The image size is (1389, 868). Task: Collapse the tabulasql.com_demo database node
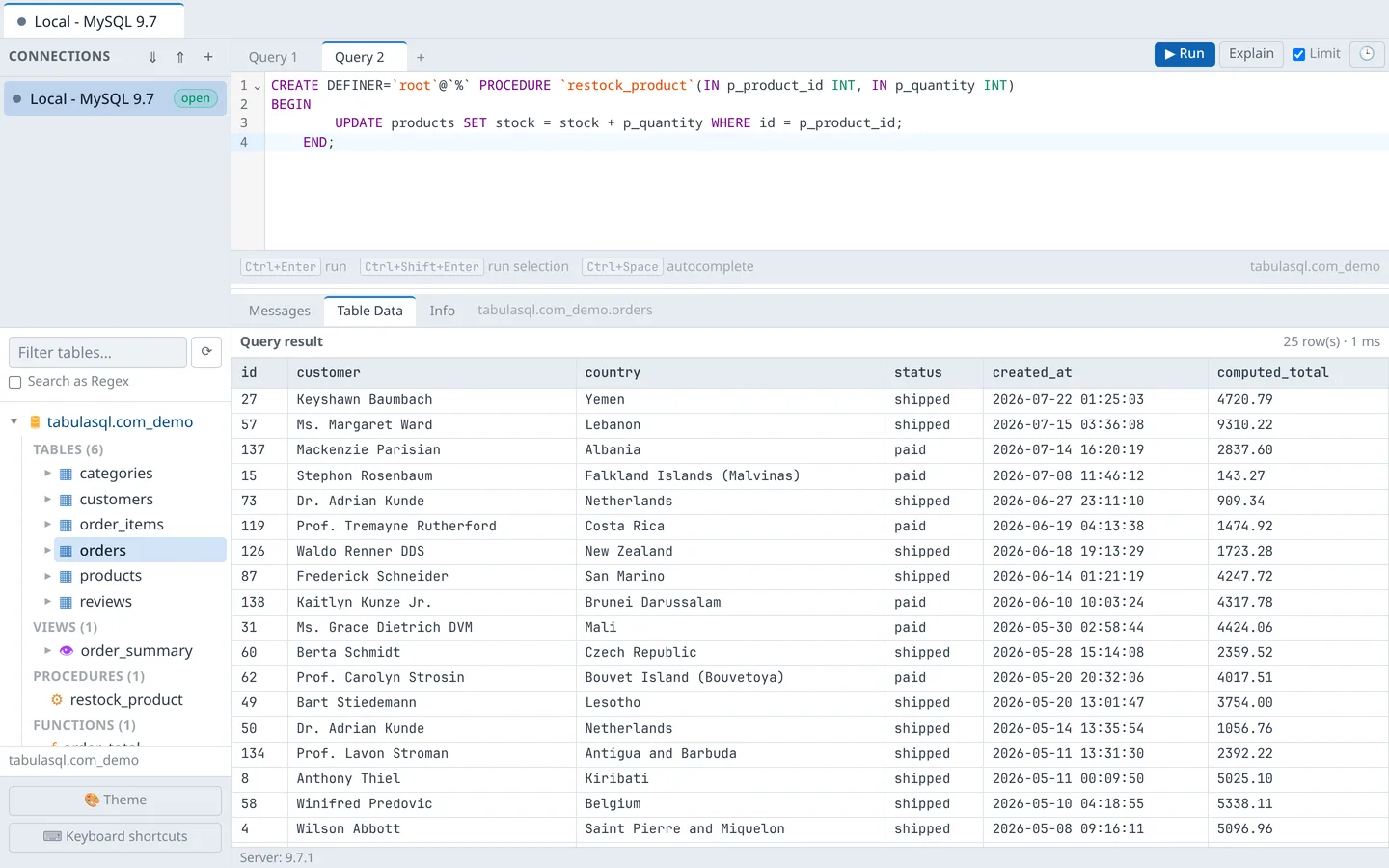(14, 421)
